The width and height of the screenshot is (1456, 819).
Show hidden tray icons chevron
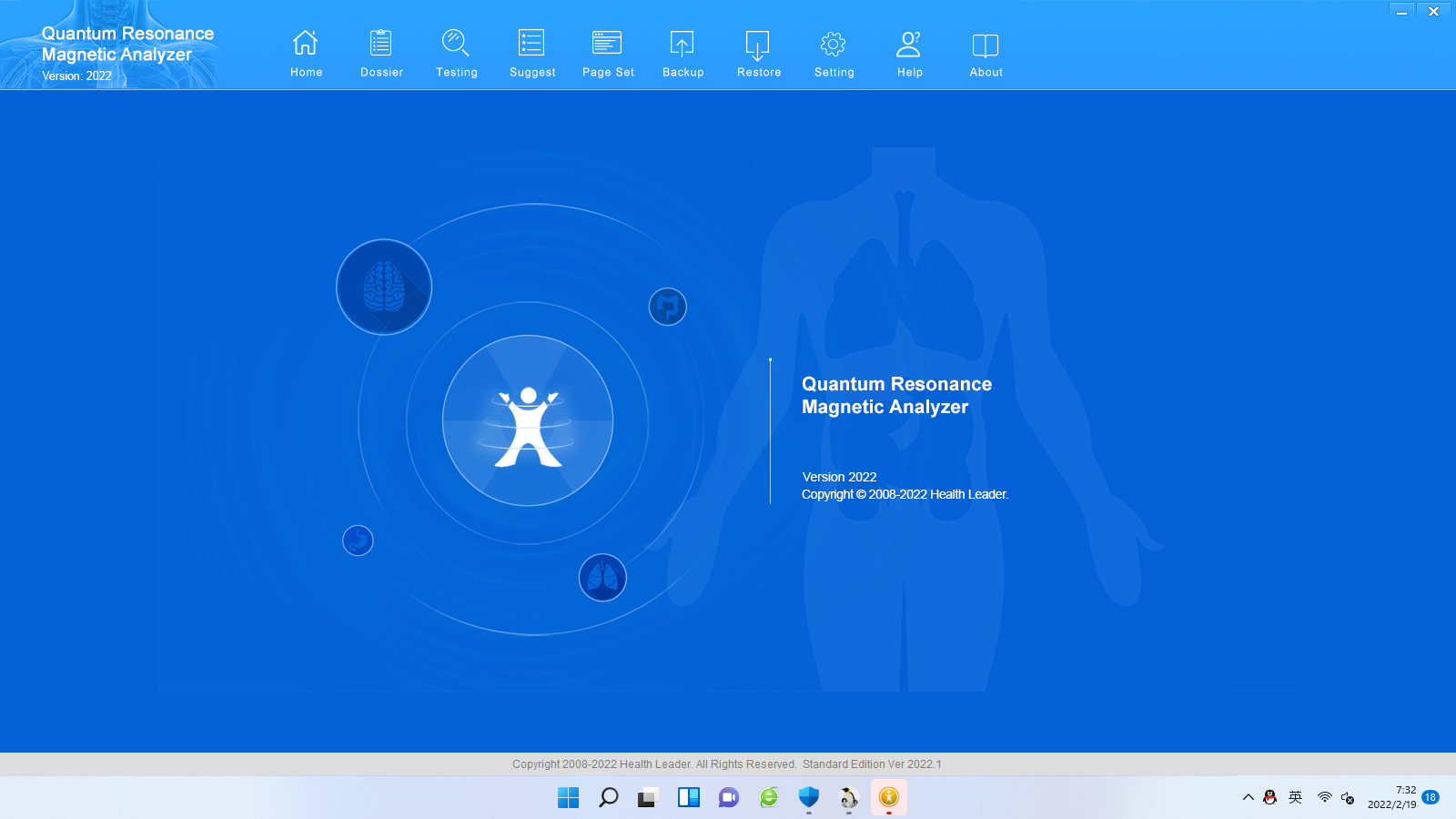point(1249,798)
